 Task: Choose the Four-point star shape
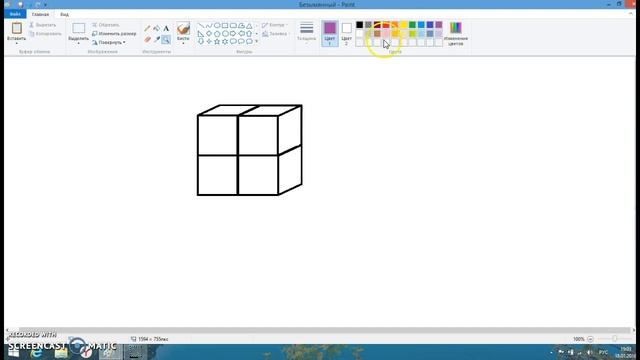[x=209, y=42]
